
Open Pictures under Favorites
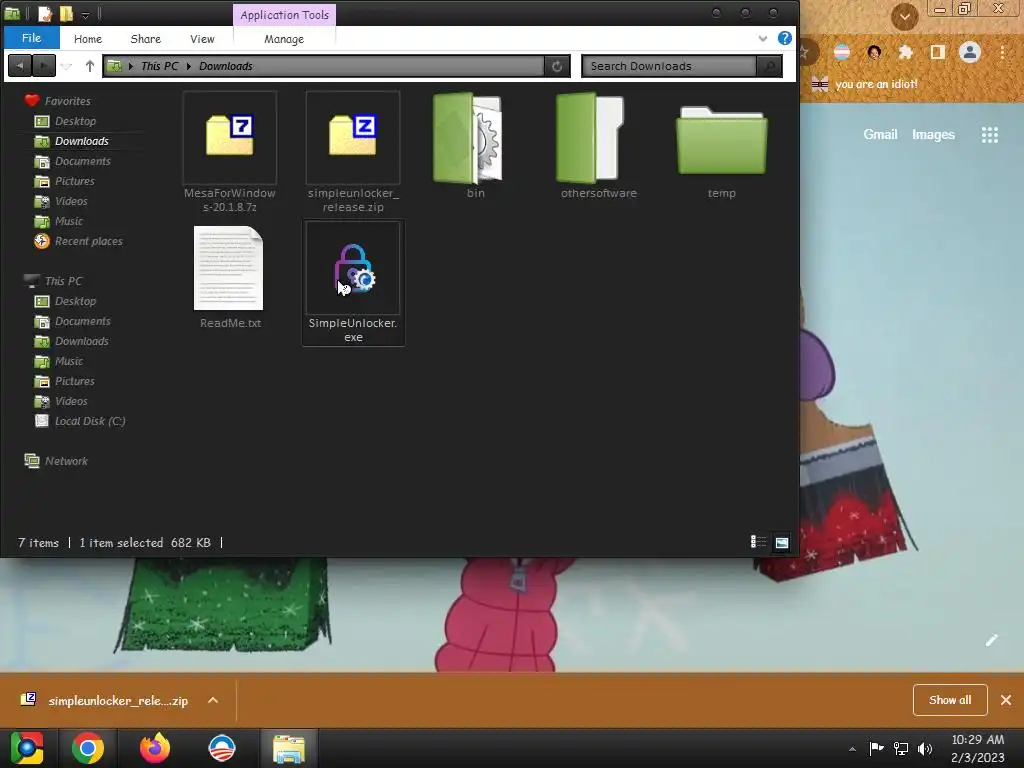(x=74, y=182)
